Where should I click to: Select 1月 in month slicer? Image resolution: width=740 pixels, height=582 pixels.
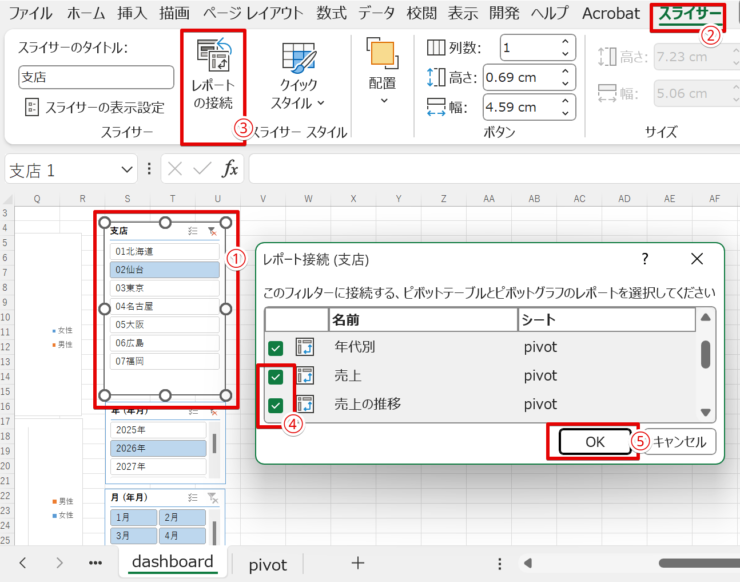pyautogui.click(x=134, y=517)
